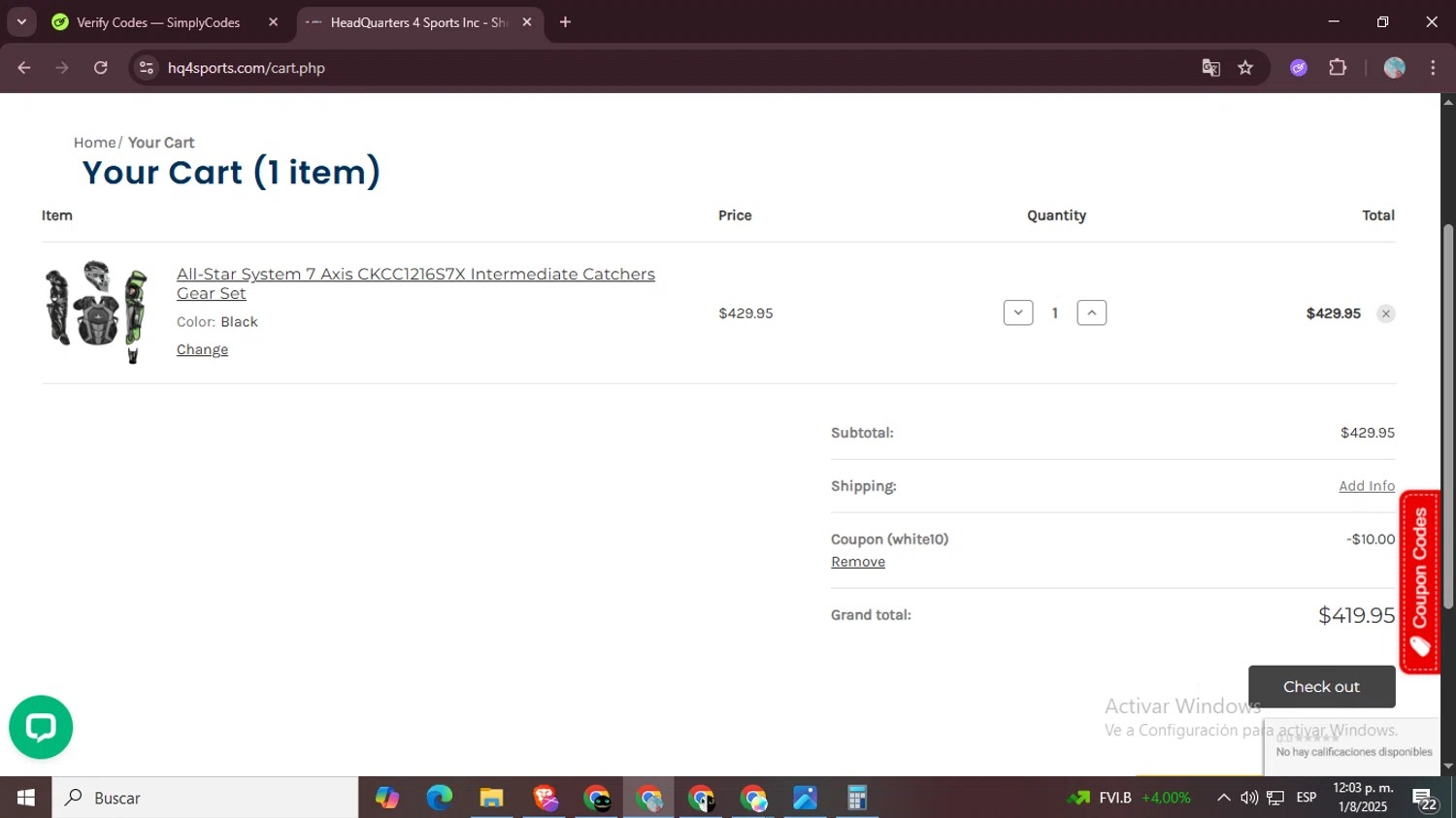This screenshot has width=1456, height=818.
Task: Open the Coupon Codes side tab
Action: coord(1420,582)
